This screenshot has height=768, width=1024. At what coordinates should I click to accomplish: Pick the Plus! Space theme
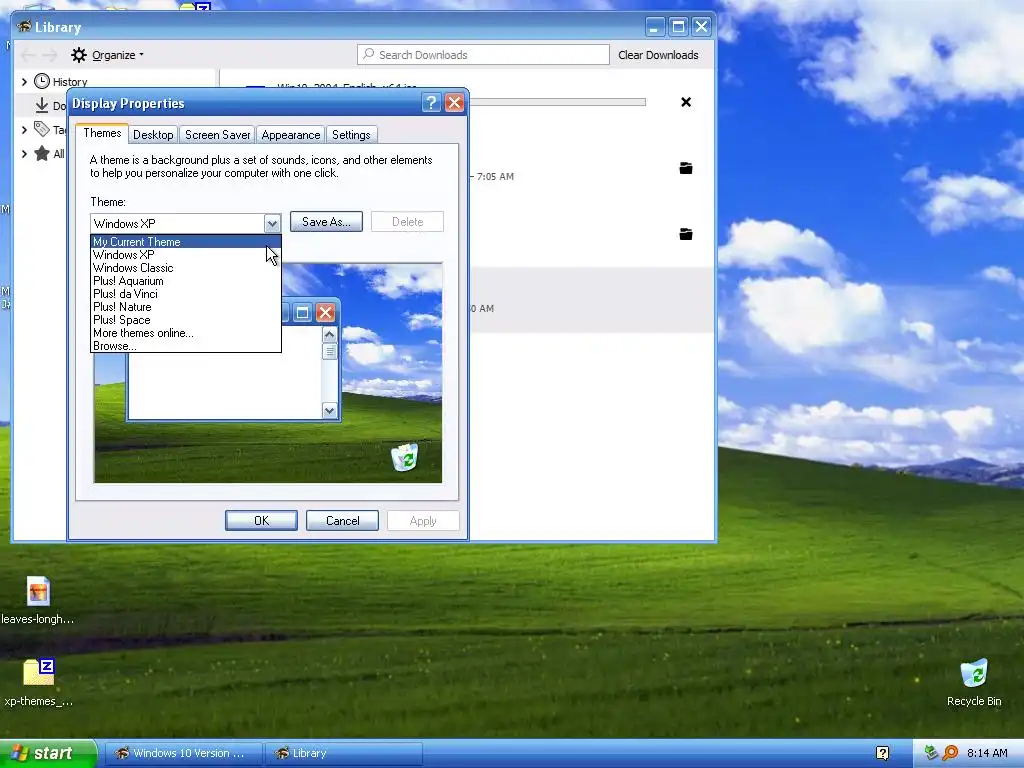click(185, 320)
